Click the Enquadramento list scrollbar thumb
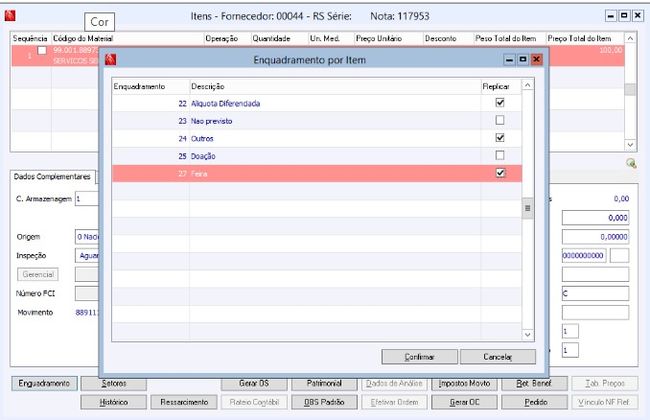Screen dimensions: 650x420 point(527,208)
